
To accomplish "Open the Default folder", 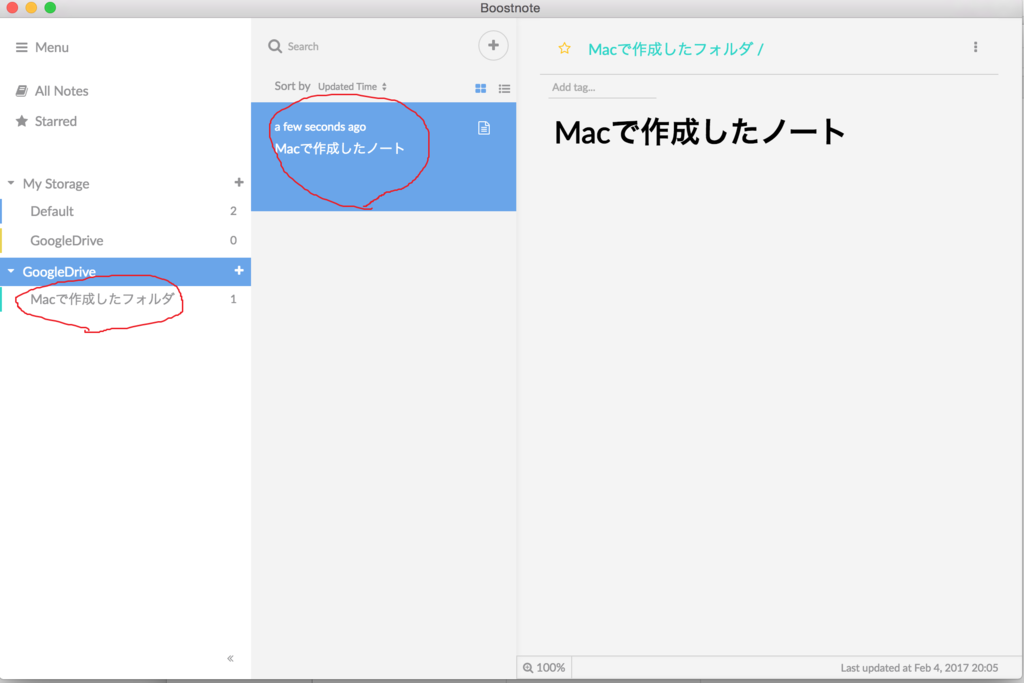I will (125, 211).
